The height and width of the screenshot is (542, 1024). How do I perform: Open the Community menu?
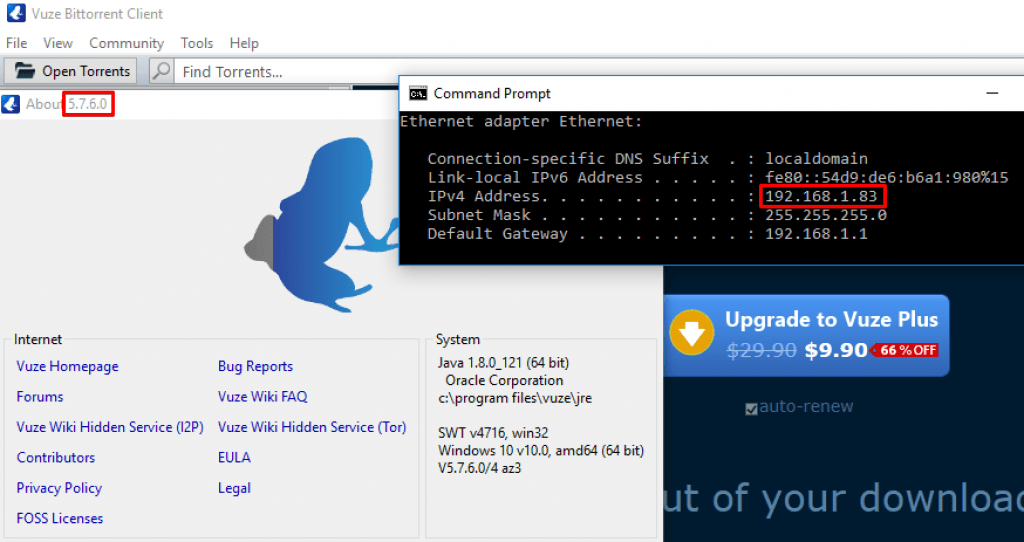126,43
